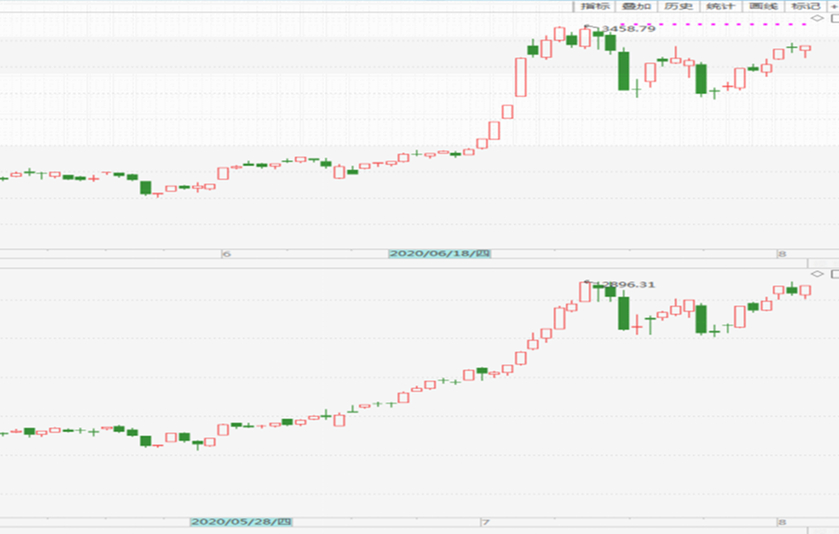Click the square icon in the upper chart

(x=833, y=18)
